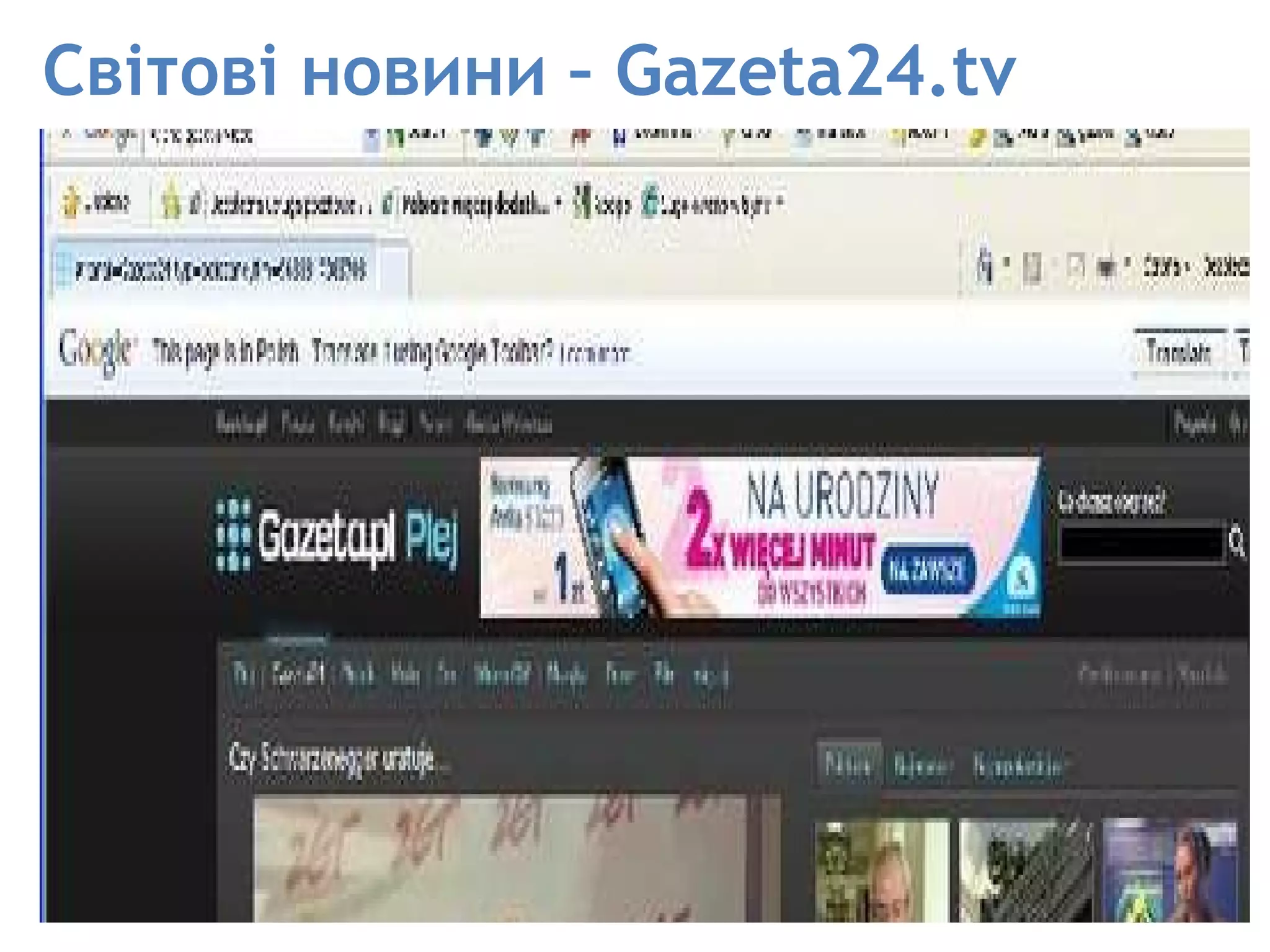Screen dimensions: 1270x952
Task: Open the Sugerowane witryny favorites link
Action: click(x=713, y=203)
